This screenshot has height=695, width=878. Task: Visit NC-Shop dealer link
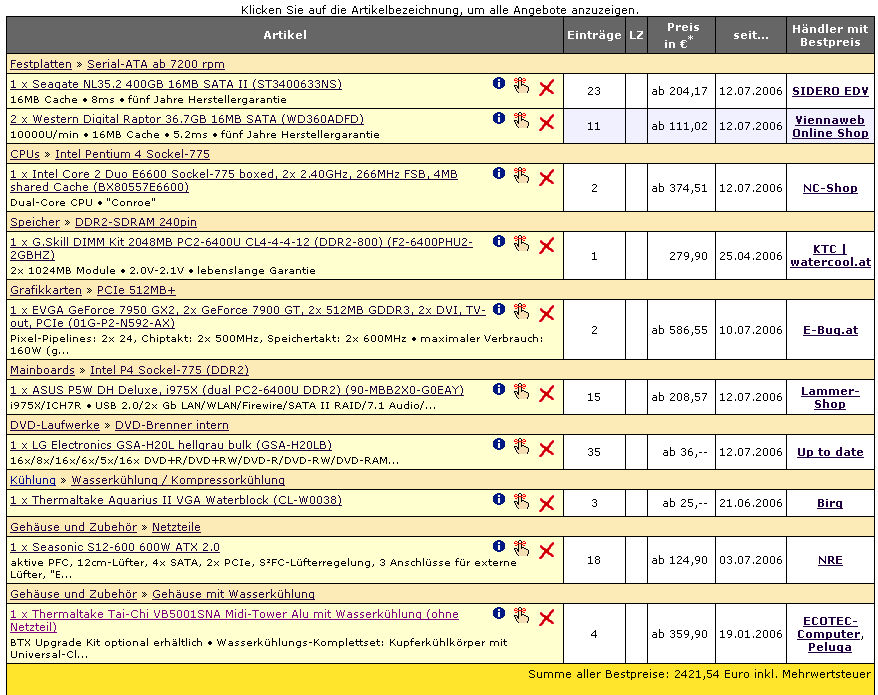830,188
